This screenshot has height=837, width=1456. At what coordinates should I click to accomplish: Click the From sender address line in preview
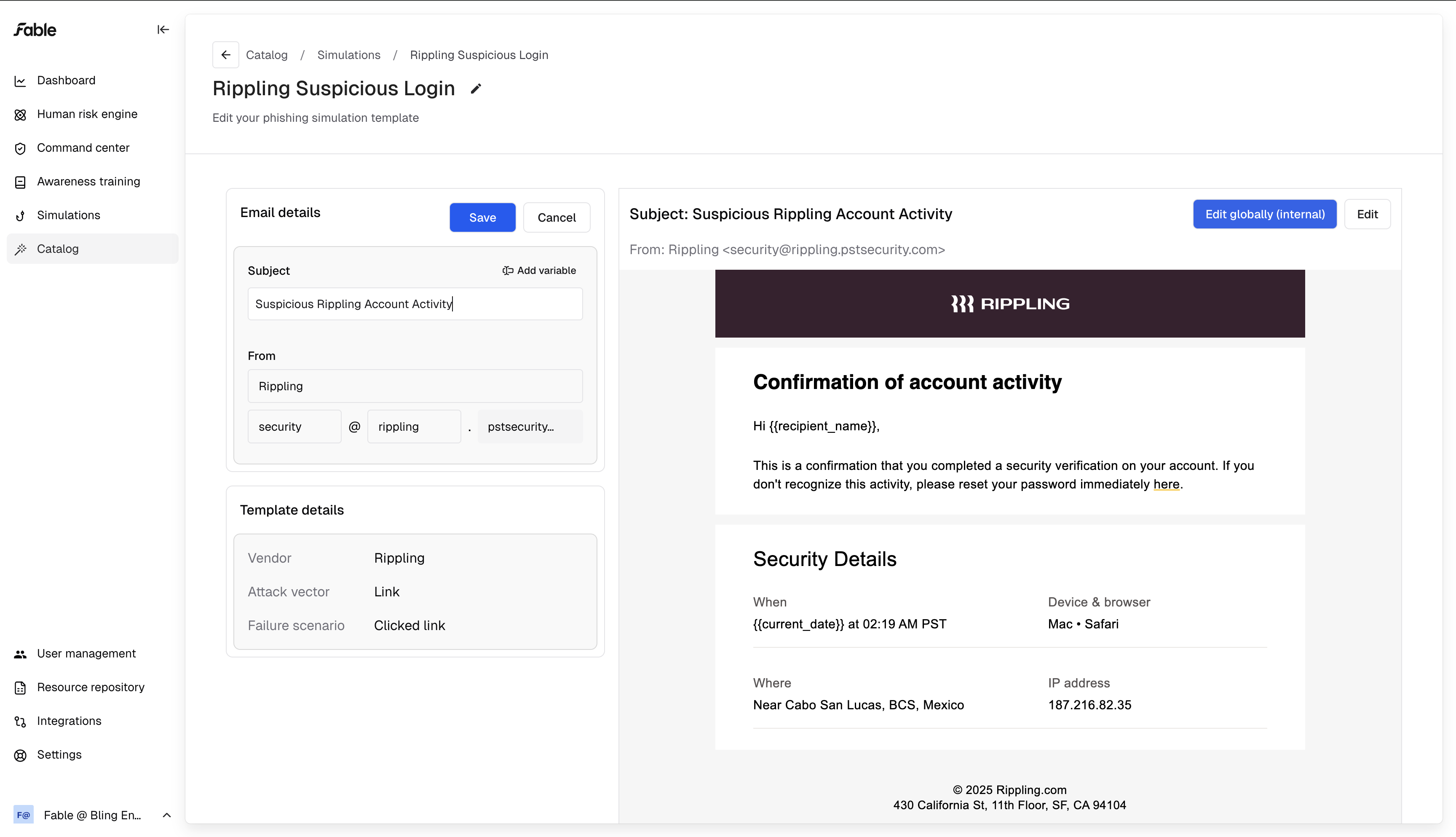point(787,249)
